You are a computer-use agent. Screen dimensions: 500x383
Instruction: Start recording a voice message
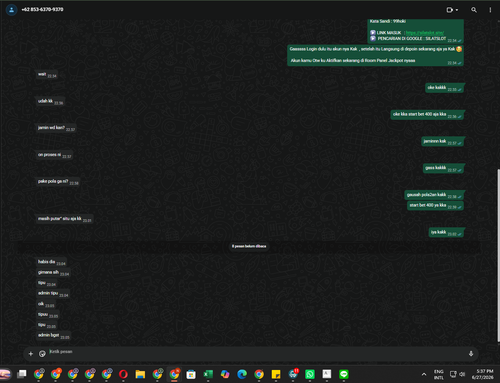point(471,354)
